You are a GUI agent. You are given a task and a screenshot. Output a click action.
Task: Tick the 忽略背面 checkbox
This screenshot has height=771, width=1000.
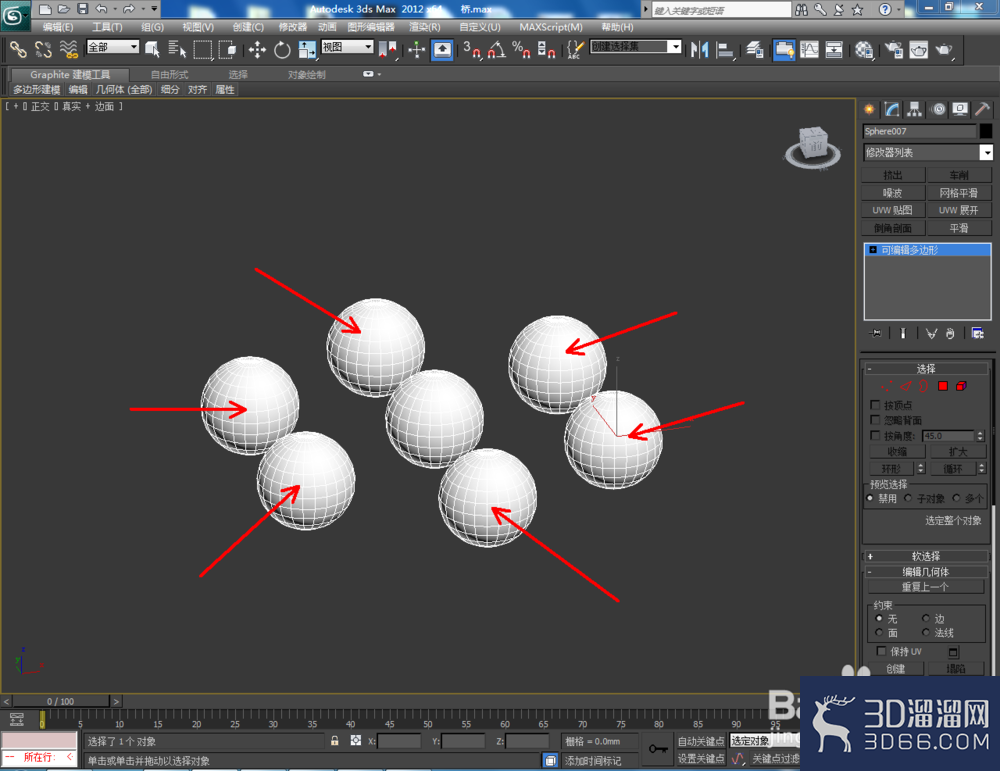click(875, 420)
